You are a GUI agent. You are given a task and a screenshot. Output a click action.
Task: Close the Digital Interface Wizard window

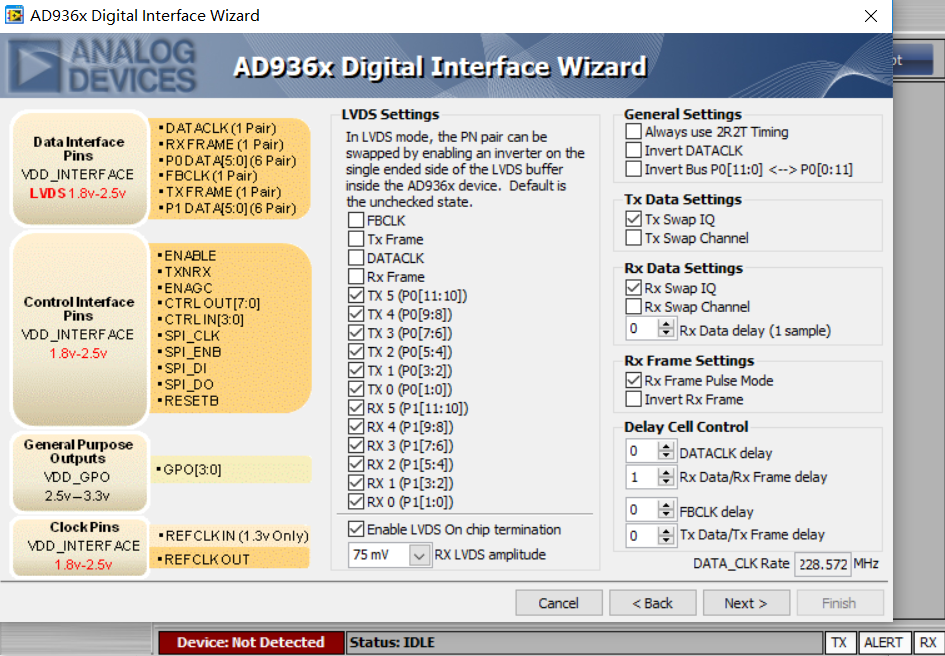tap(871, 16)
